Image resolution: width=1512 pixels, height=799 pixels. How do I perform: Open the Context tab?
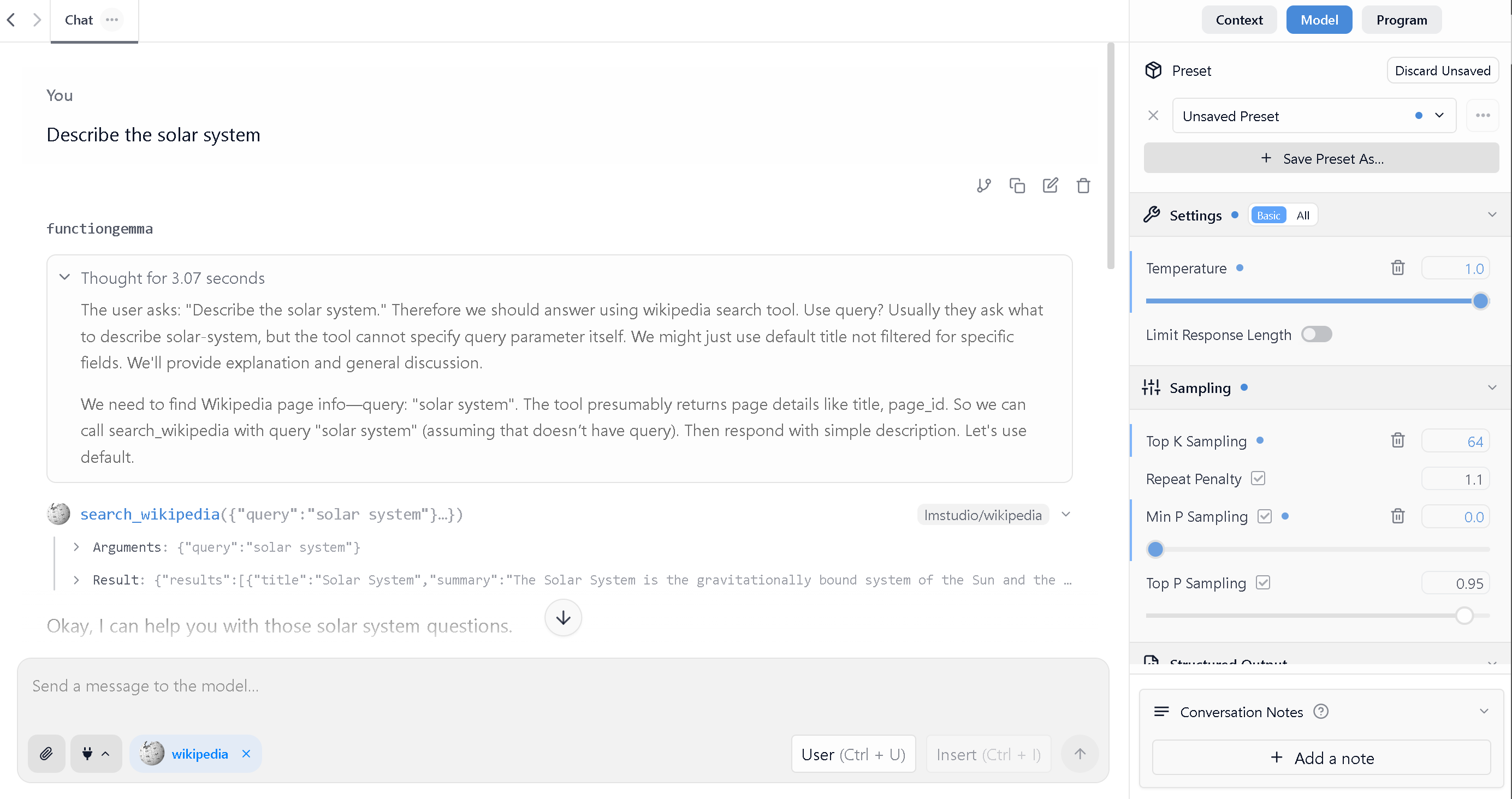1239,19
